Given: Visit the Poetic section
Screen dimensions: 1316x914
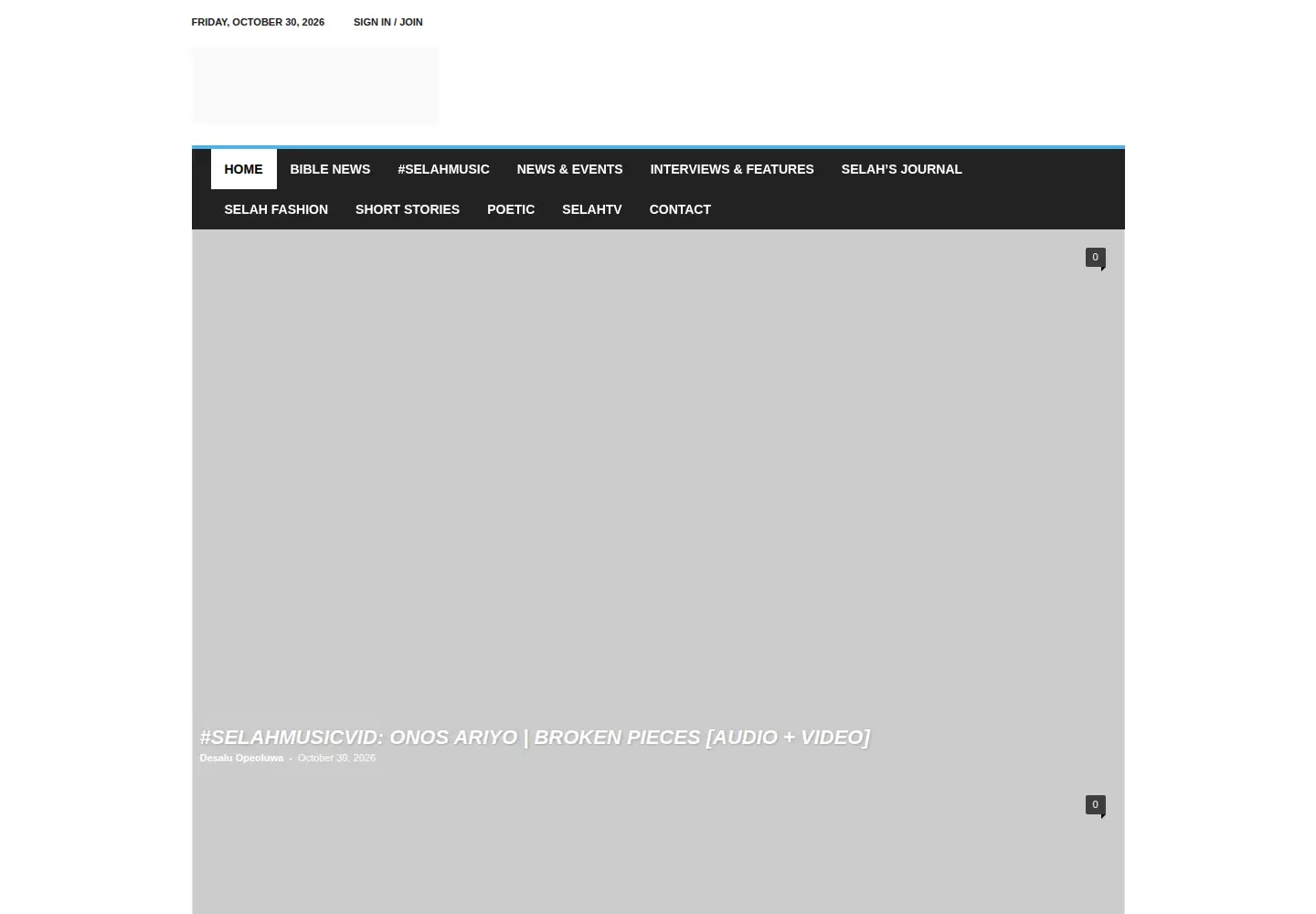Looking at the screenshot, I should click(x=511, y=209).
